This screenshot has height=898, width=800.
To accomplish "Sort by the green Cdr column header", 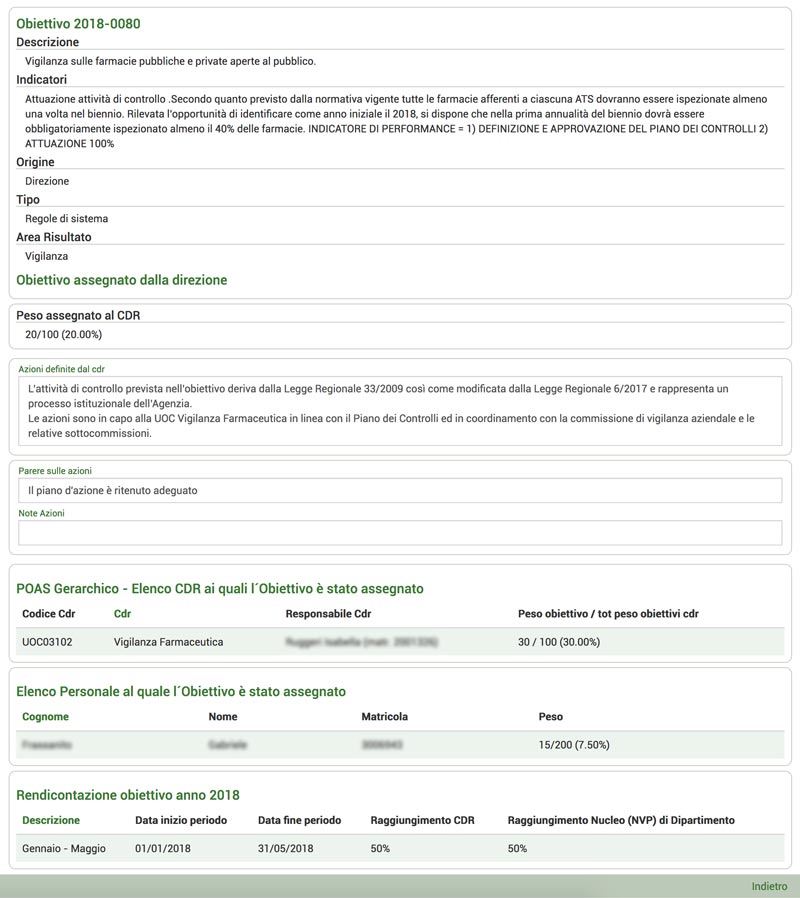I will pos(122,613).
